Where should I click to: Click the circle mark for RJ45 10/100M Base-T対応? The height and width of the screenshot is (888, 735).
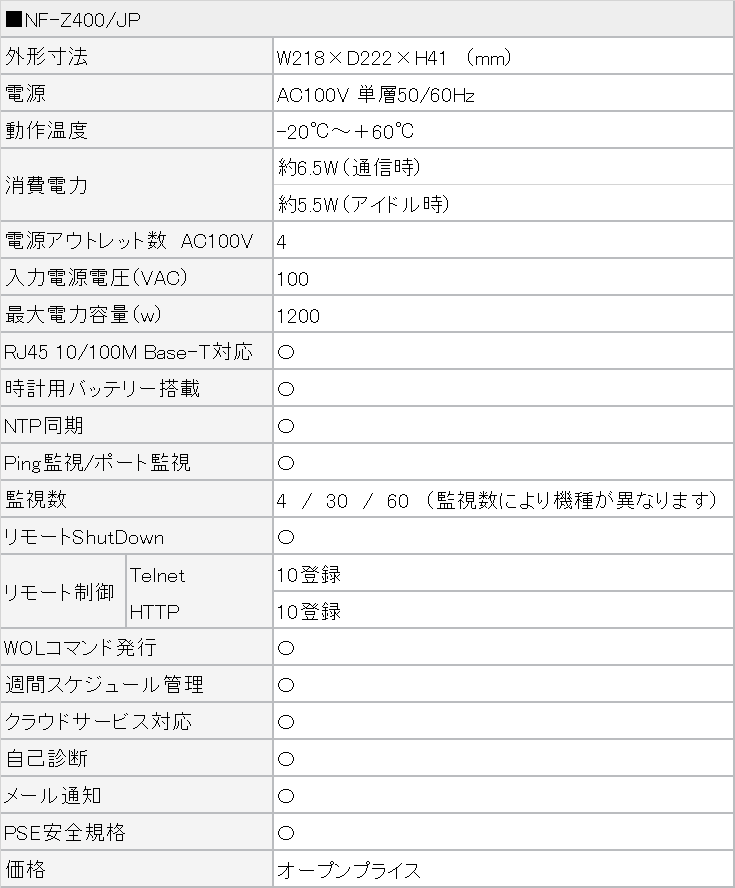pyautogui.click(x=285, y=352)
